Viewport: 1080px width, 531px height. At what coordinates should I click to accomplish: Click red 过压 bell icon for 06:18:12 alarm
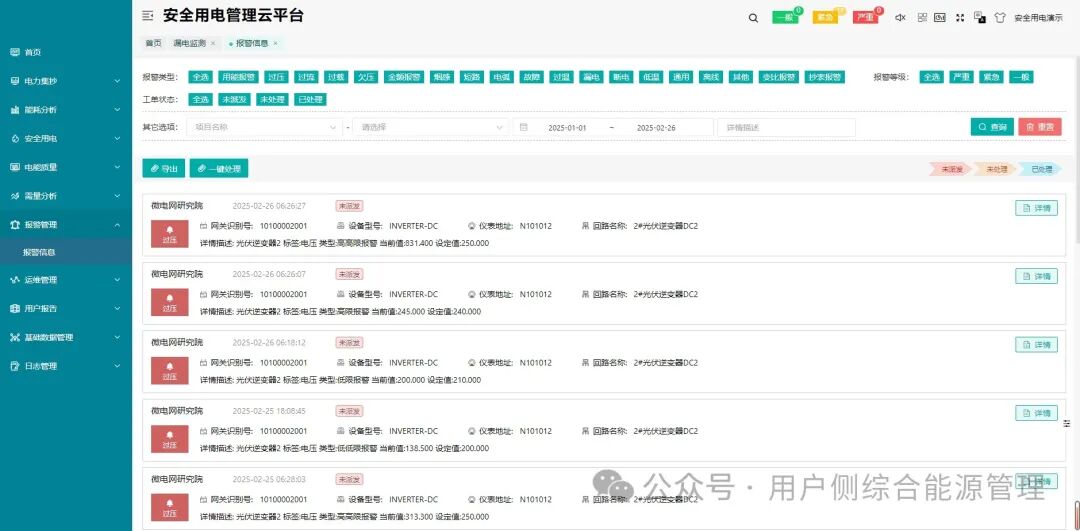pos(169,371)
